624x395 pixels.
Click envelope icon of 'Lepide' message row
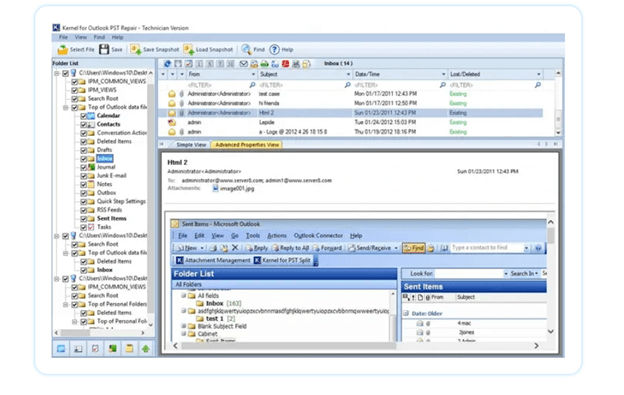click(172, 122)
